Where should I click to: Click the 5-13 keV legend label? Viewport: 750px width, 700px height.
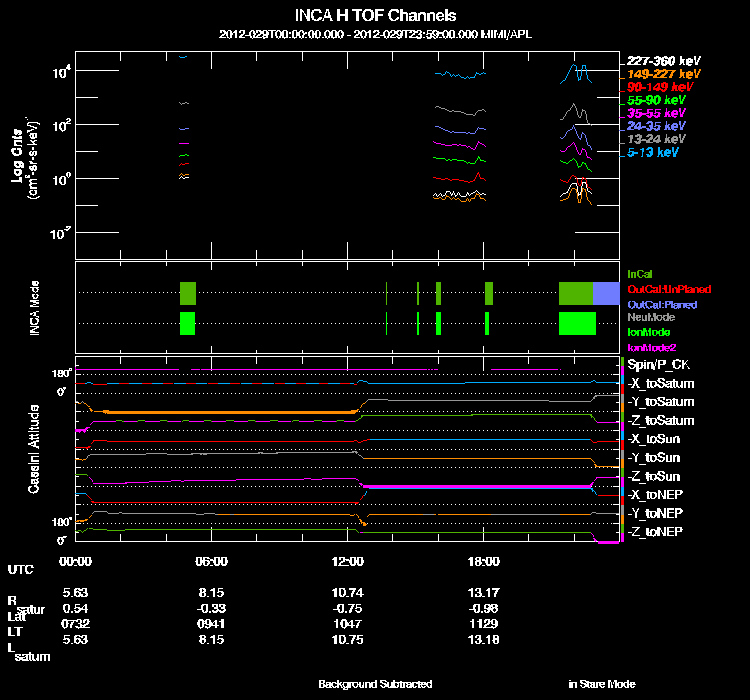[653, 153]
